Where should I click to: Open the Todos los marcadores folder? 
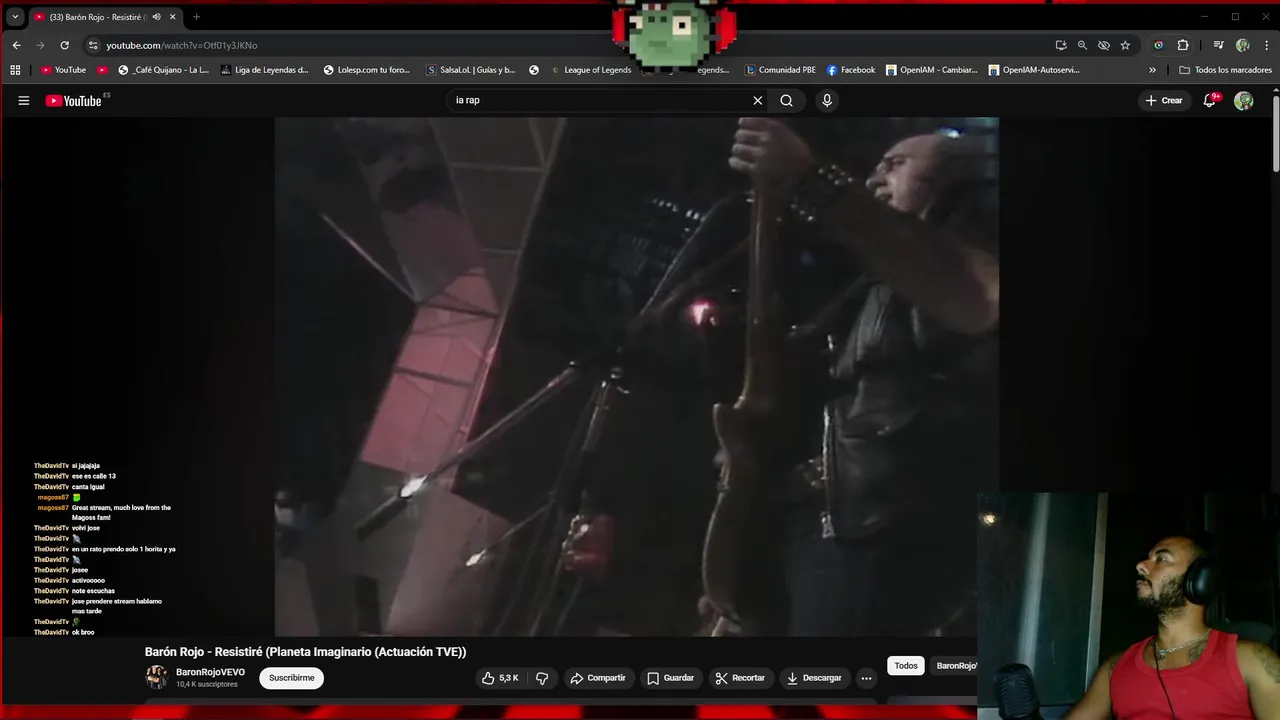pyautogui.click(x=1225, y=70)
